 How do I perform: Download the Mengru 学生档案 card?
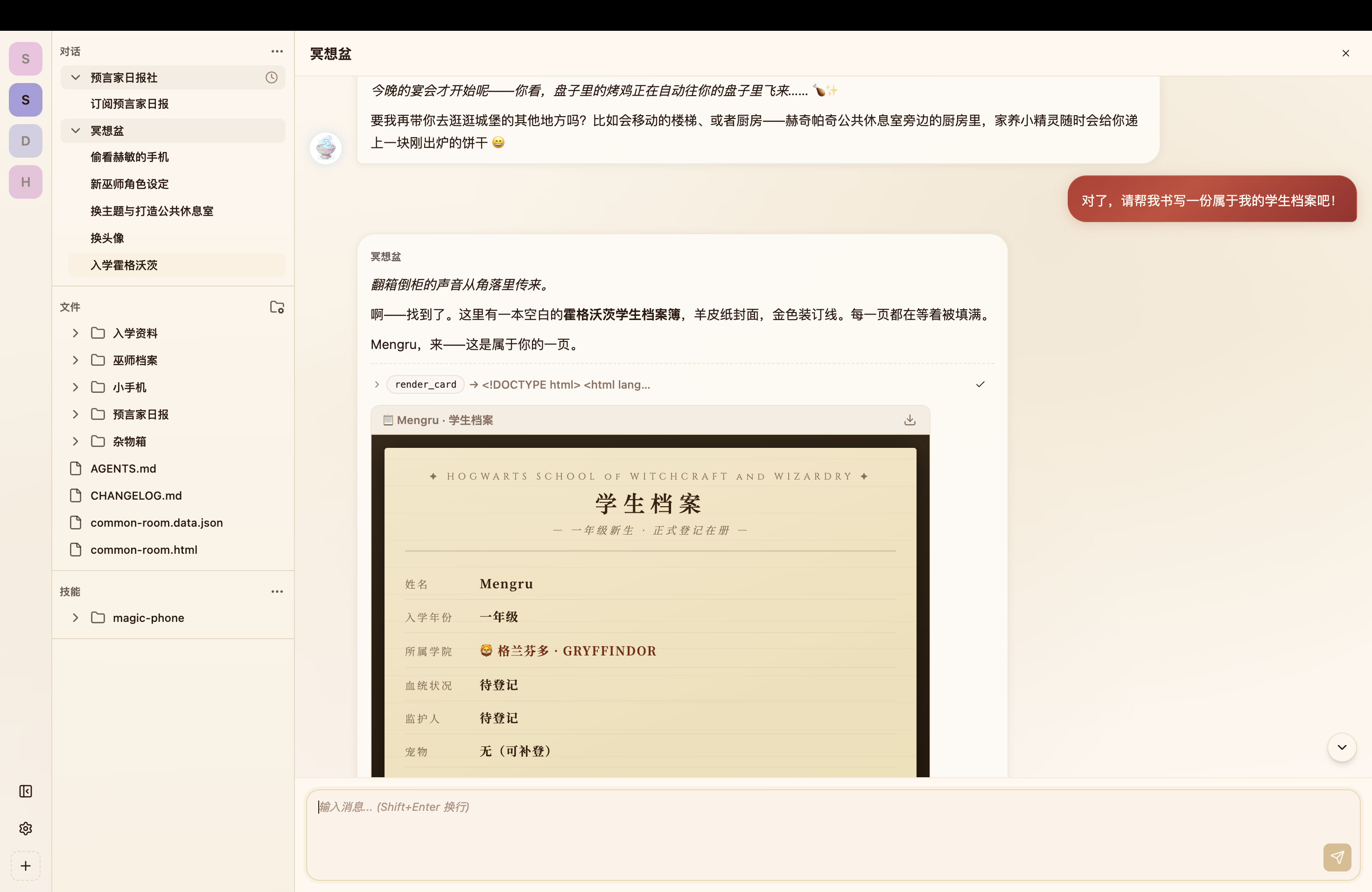pos(910,420)
